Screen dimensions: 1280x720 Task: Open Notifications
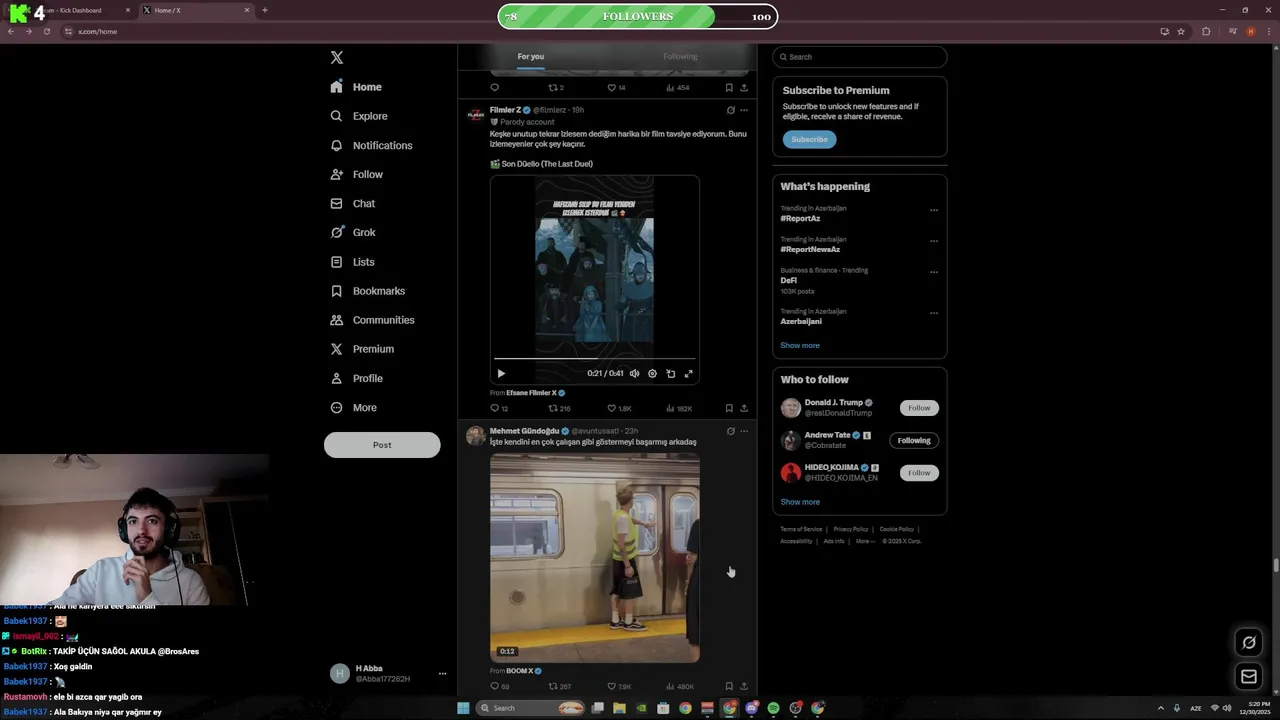coord(371,145)
